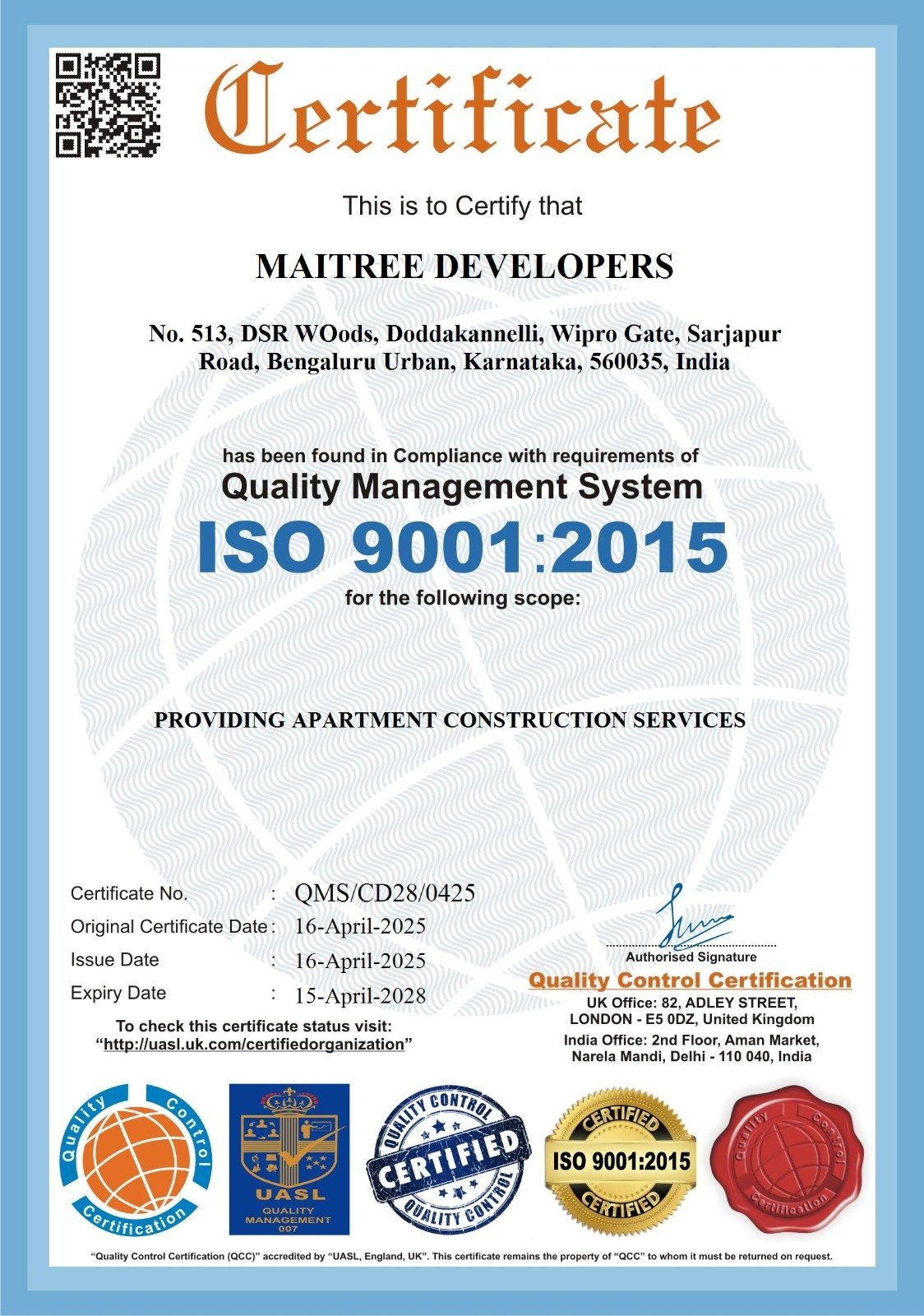Screen dimensions: 924x1316
Task: Click the red wax Quality Control seal
Action: (786, 1160)
